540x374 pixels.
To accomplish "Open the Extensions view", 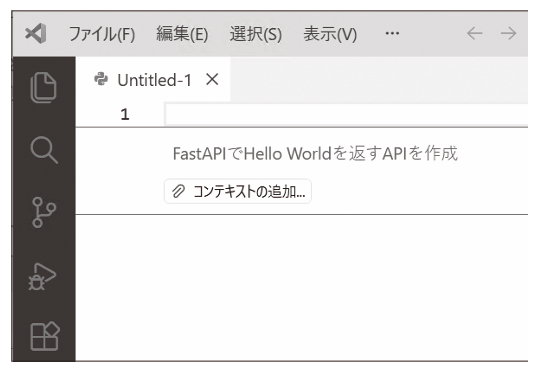I will (45, 336).
